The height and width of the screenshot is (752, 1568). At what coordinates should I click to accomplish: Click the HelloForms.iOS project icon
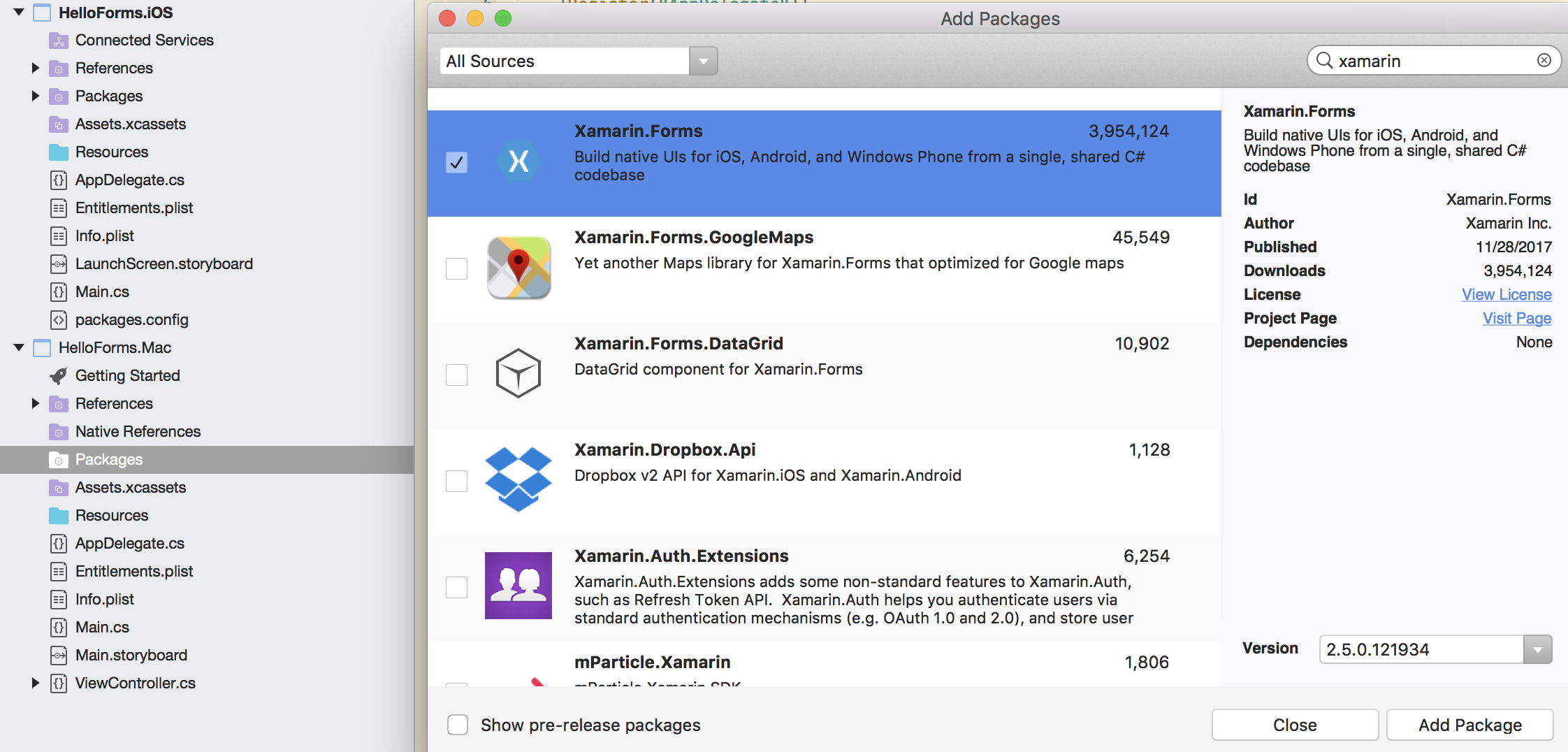(x=42, y=13)
